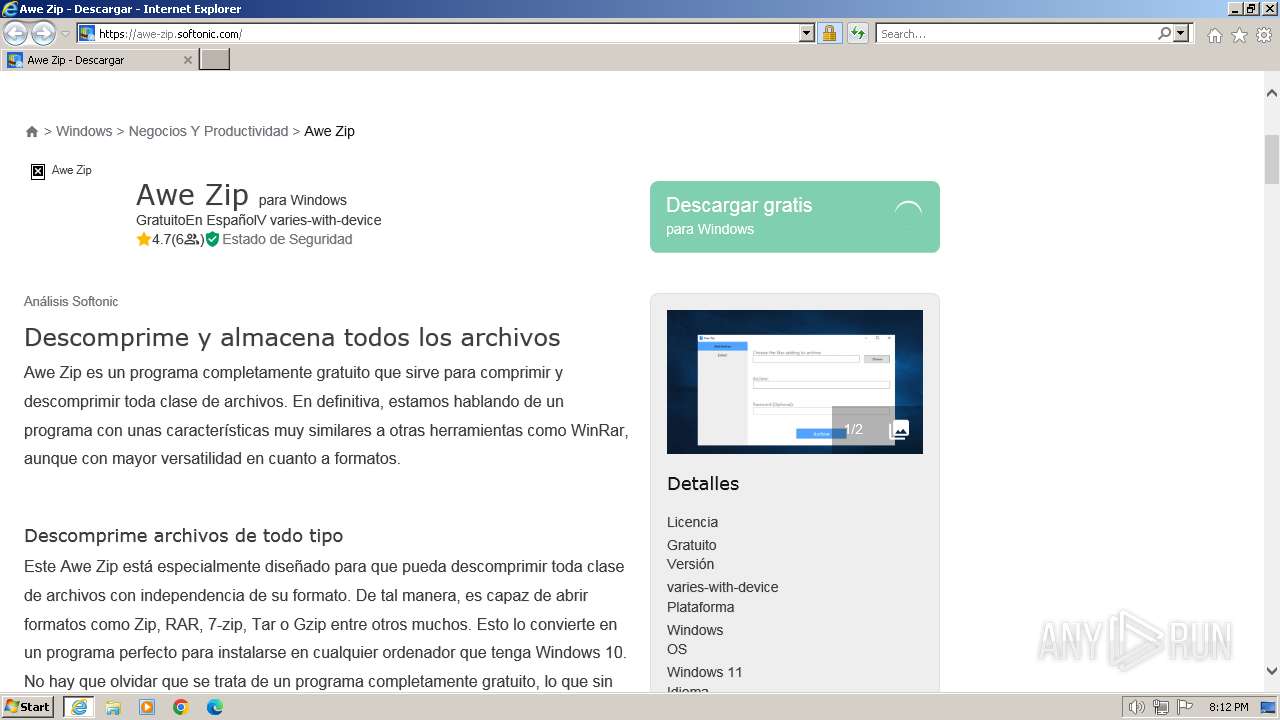Click the IE Back navigation arrow
Viewport: 1280px width, 720px height.
(15, 33)
